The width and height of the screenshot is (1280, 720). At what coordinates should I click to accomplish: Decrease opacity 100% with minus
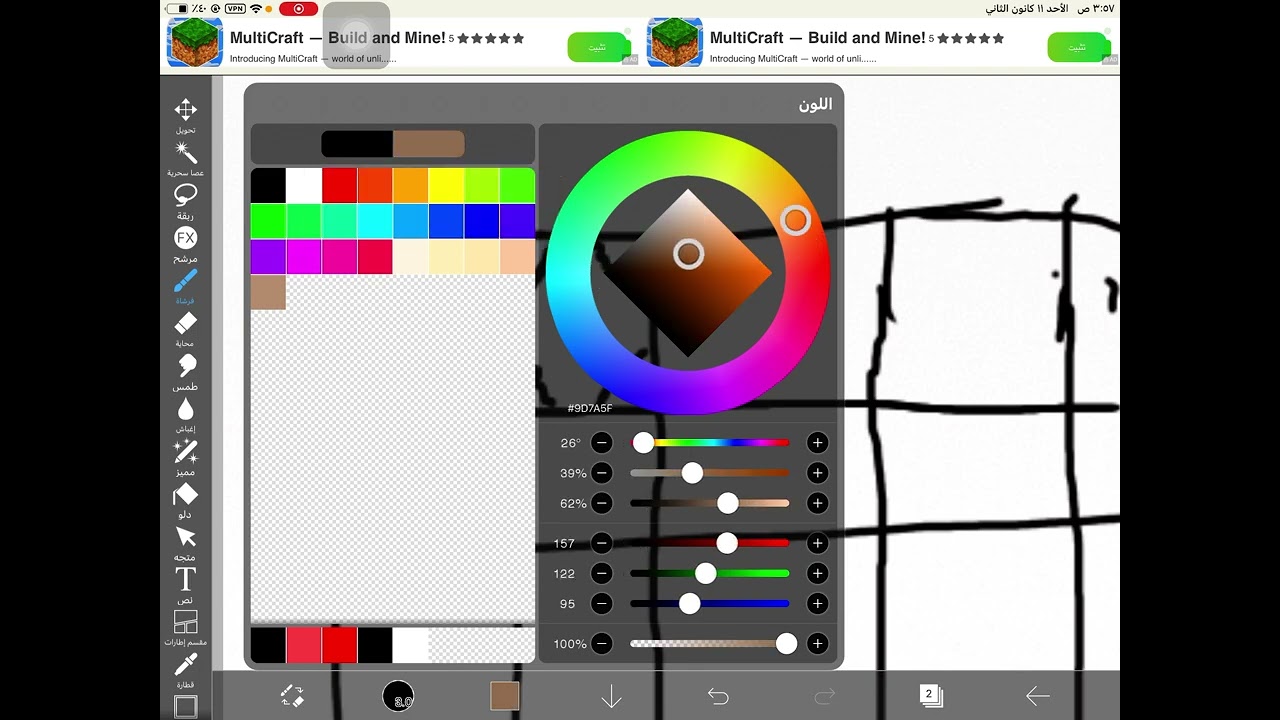[601, 644]
